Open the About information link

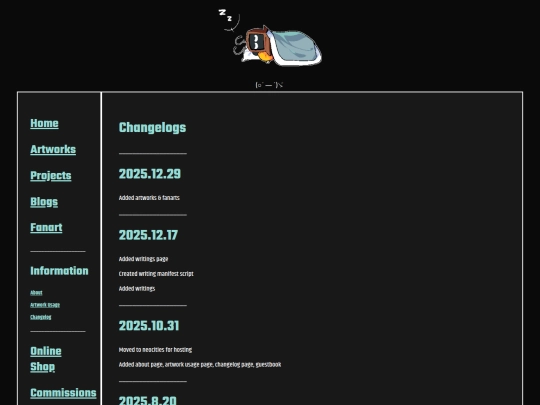(x=36, y=293)
